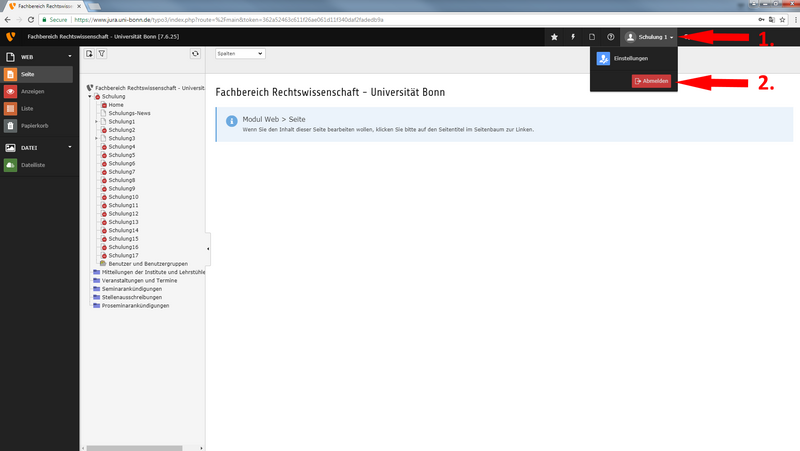Image resolution: width=800 pixels, height=451 pixels.
Task: Collapse the Schulung tree node
Action: click(x=90, y=96)
